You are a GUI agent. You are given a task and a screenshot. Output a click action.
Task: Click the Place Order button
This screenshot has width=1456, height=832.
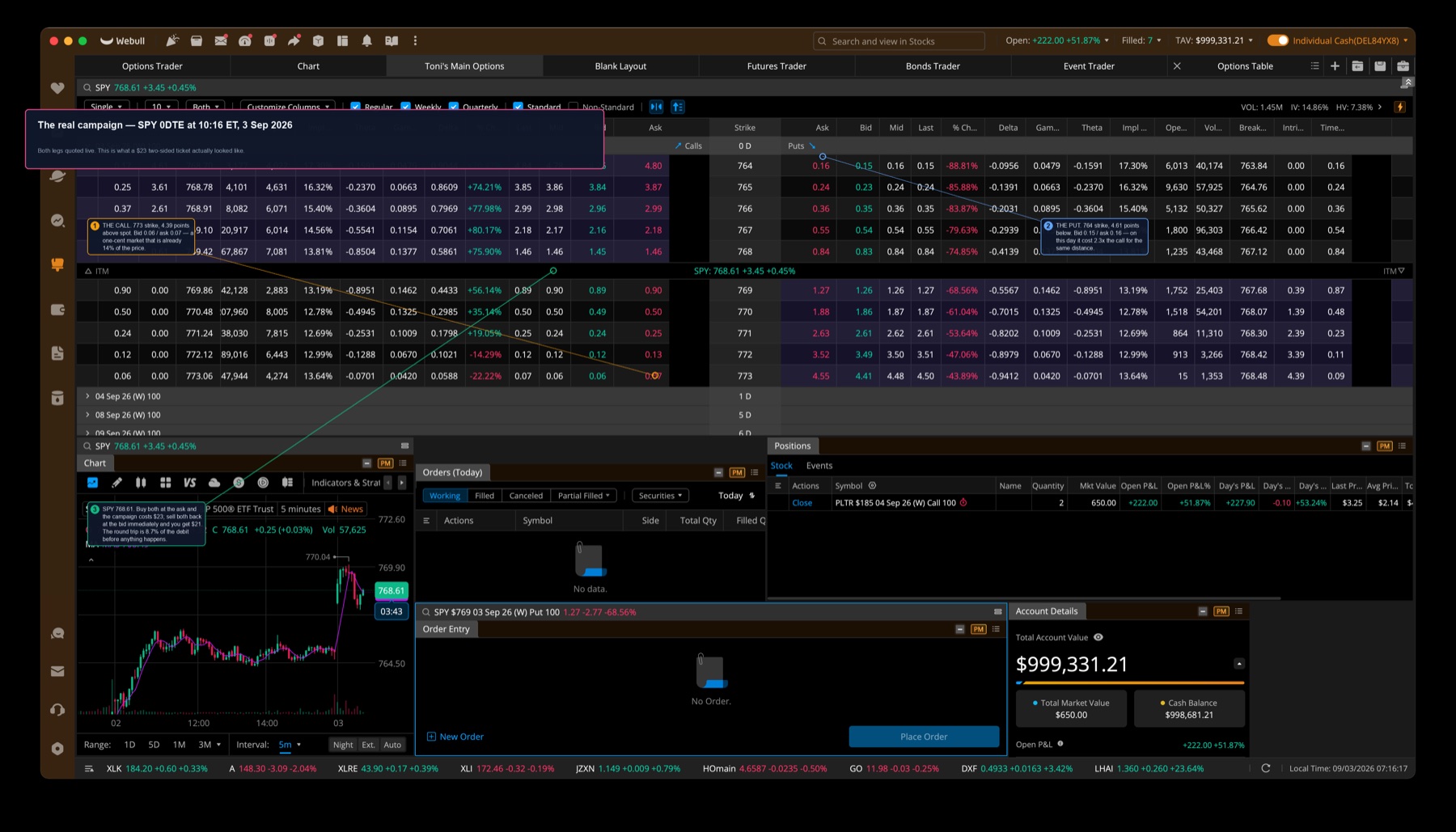click(924, 737)
